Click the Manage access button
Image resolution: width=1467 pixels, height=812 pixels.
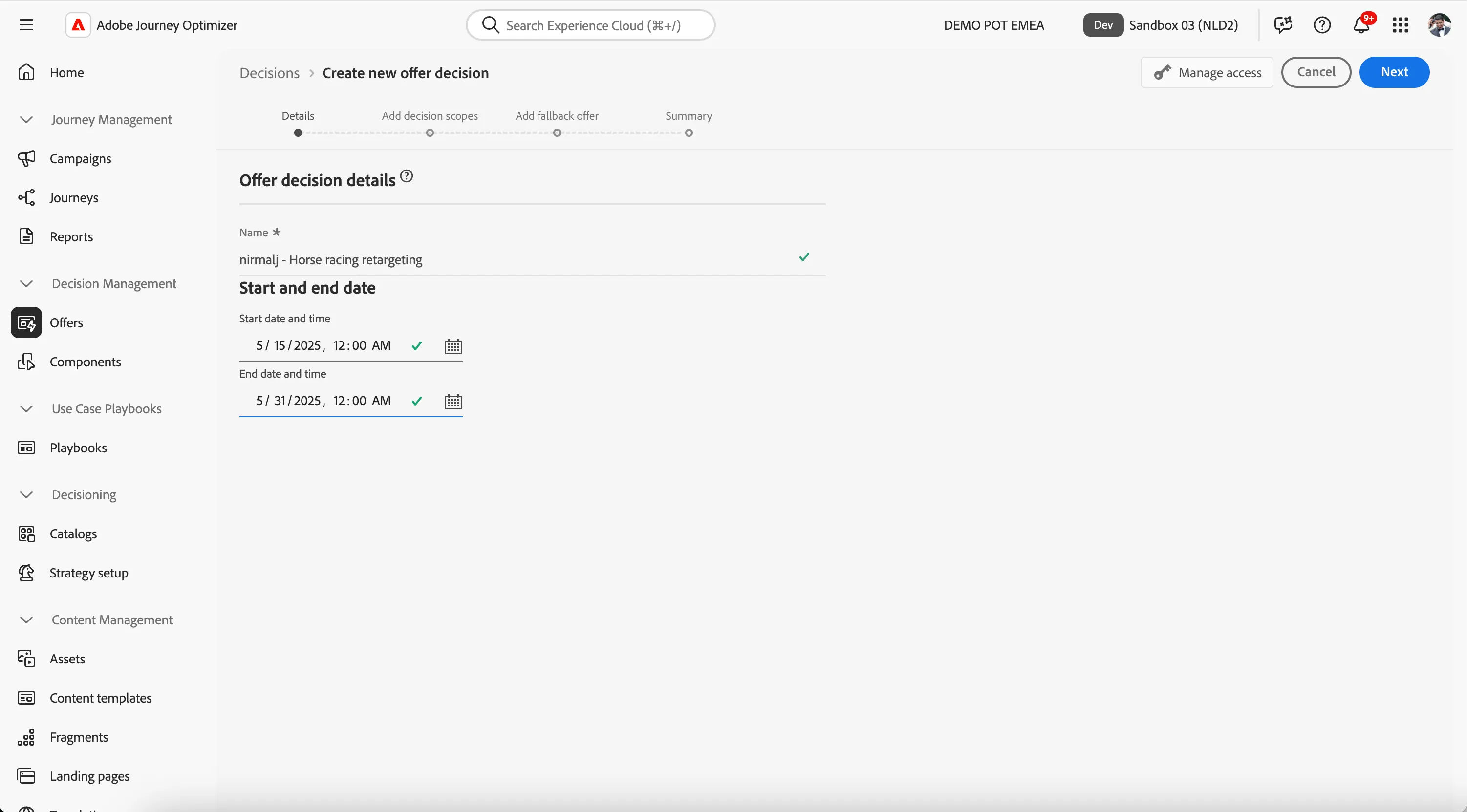[x=1207, y=72]
